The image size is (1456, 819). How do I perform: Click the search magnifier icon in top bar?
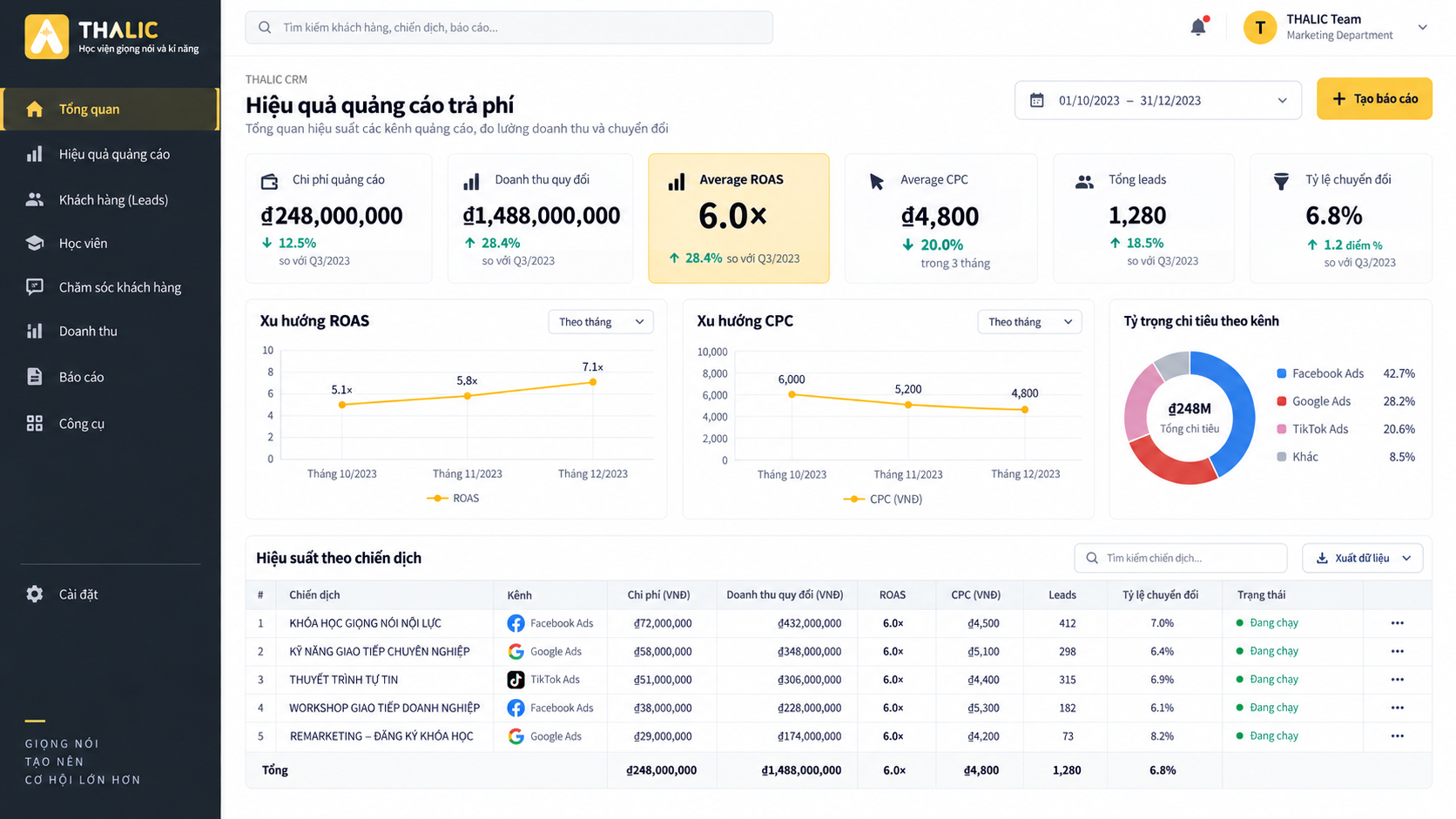pos(265,27)
